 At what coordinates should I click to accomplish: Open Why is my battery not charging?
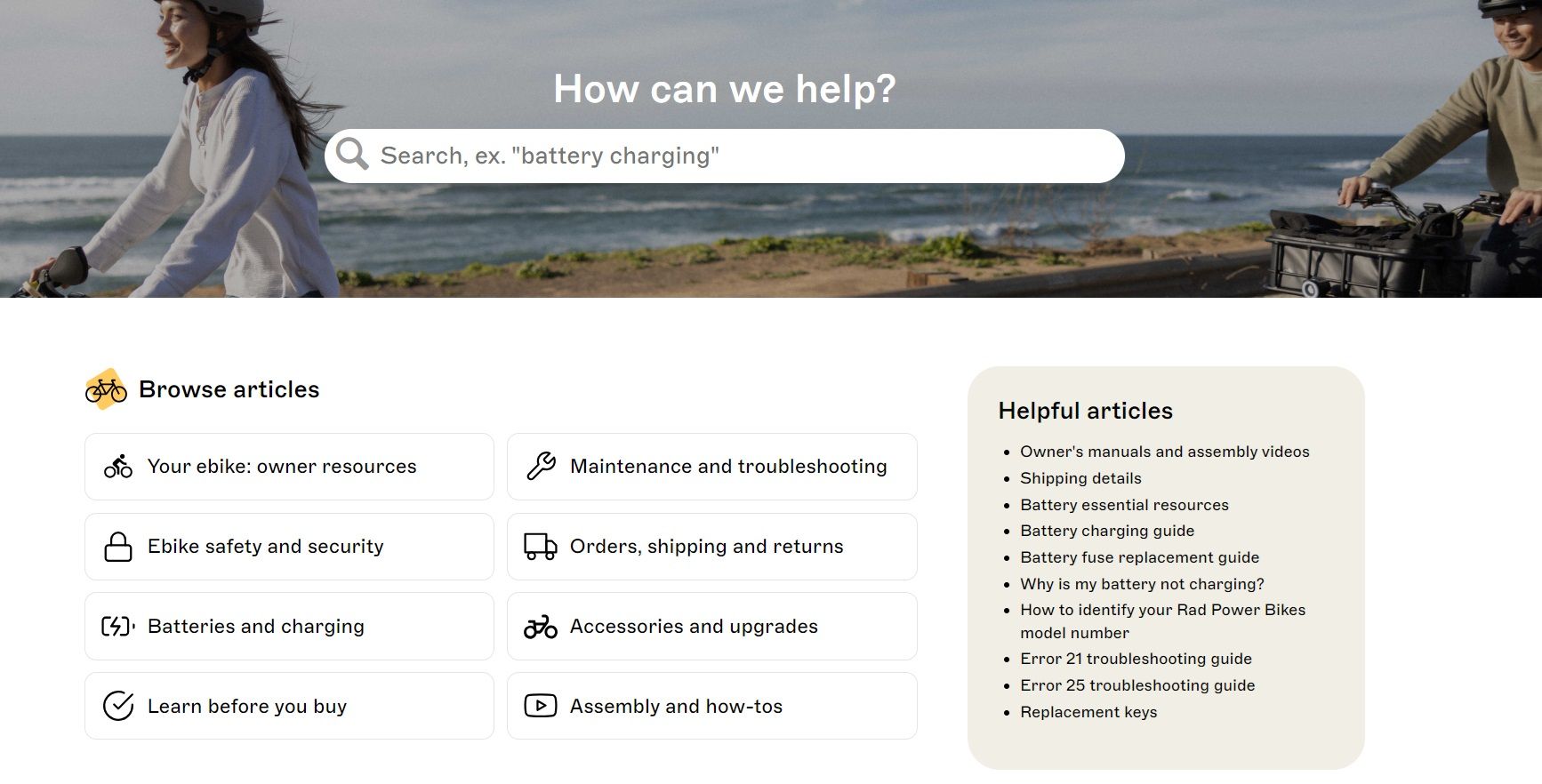[1142, 584]
